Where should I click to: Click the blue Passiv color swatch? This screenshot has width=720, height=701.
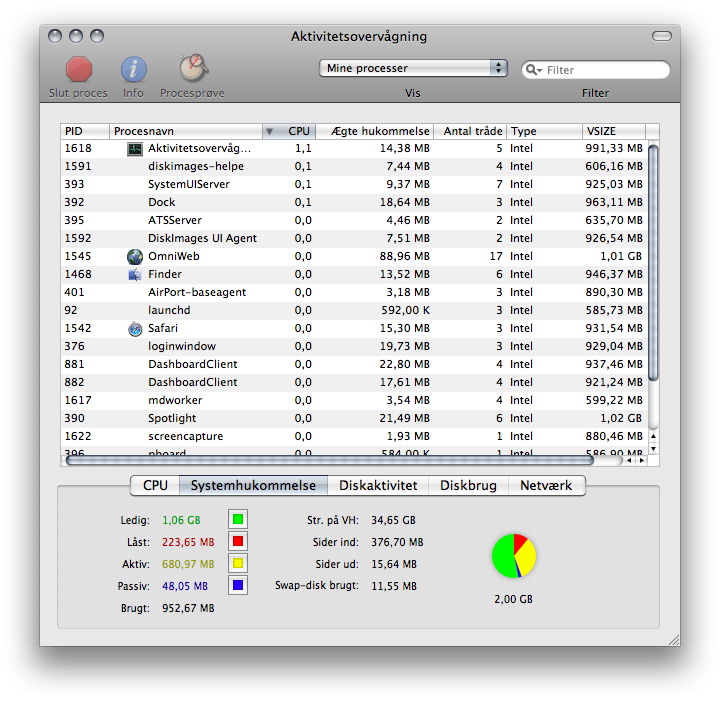(x=238, y=585)
